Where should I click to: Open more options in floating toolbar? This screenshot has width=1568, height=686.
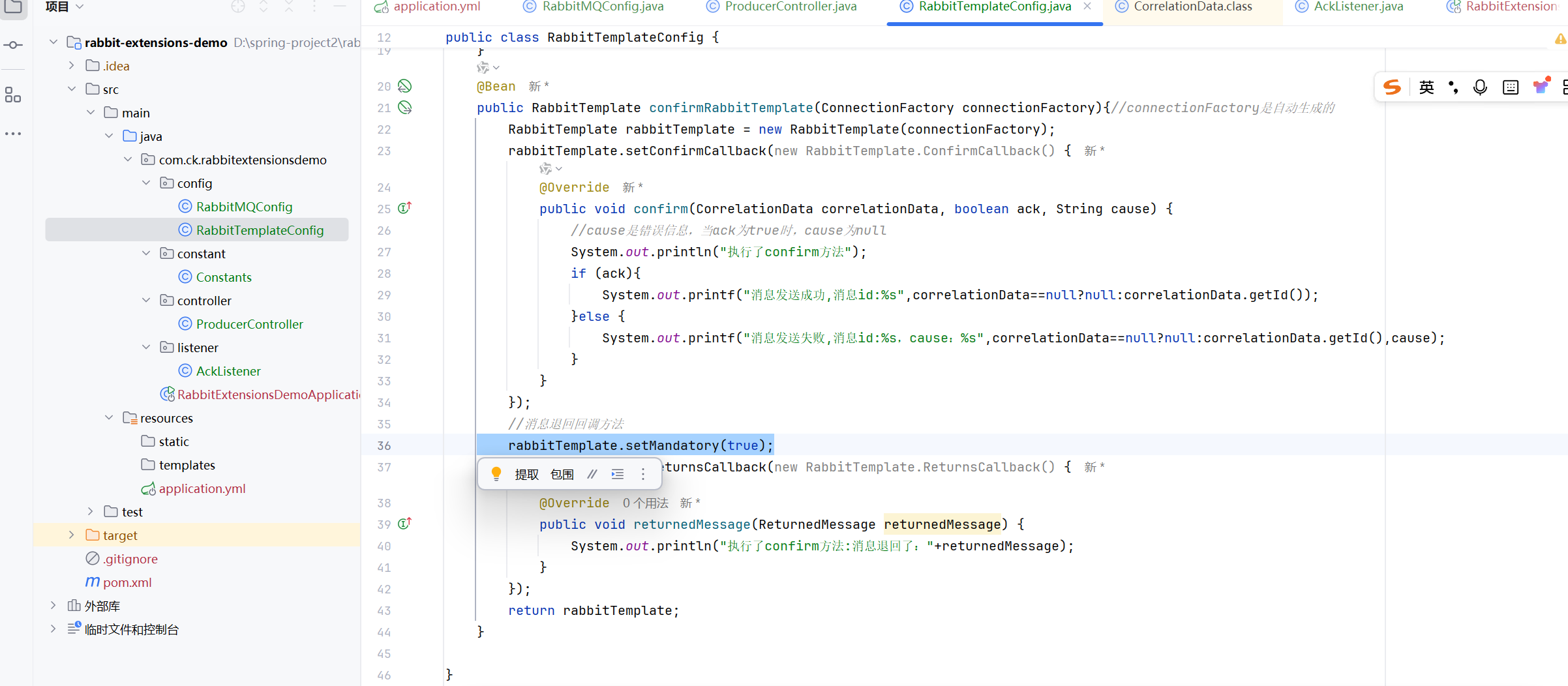[643, 474]
